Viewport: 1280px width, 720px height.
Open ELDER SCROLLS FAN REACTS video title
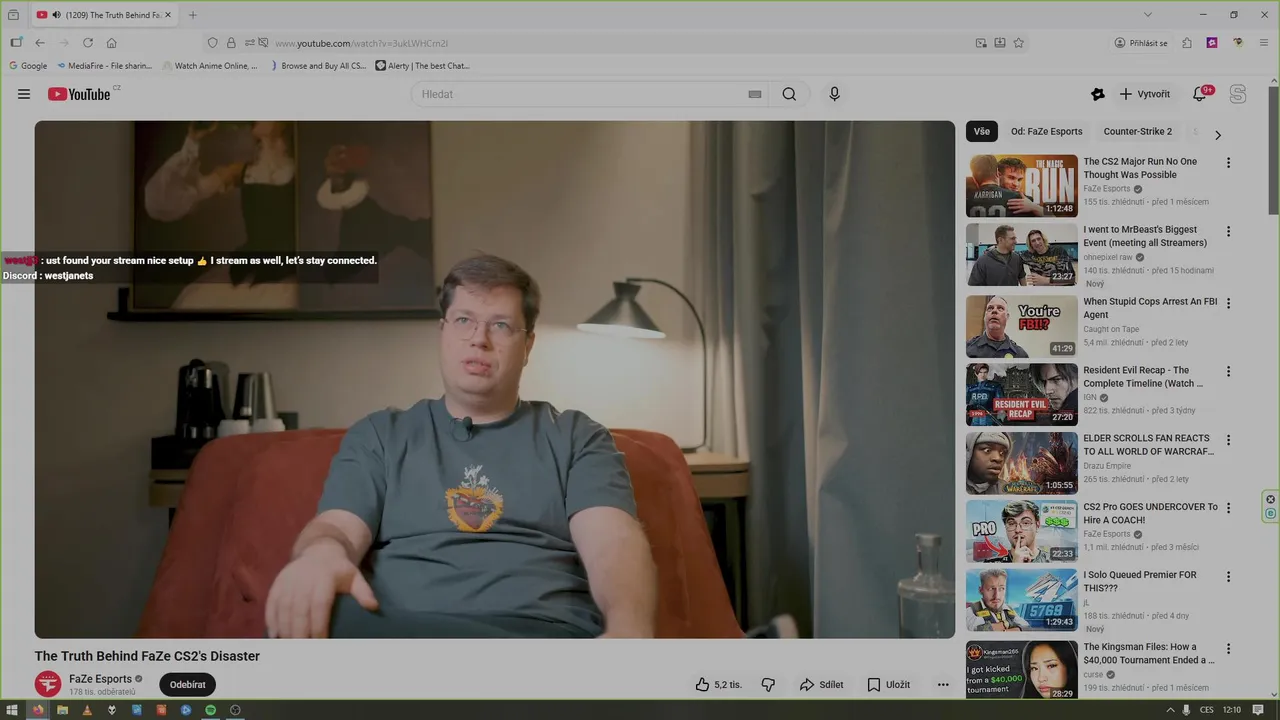(1148, 445)
